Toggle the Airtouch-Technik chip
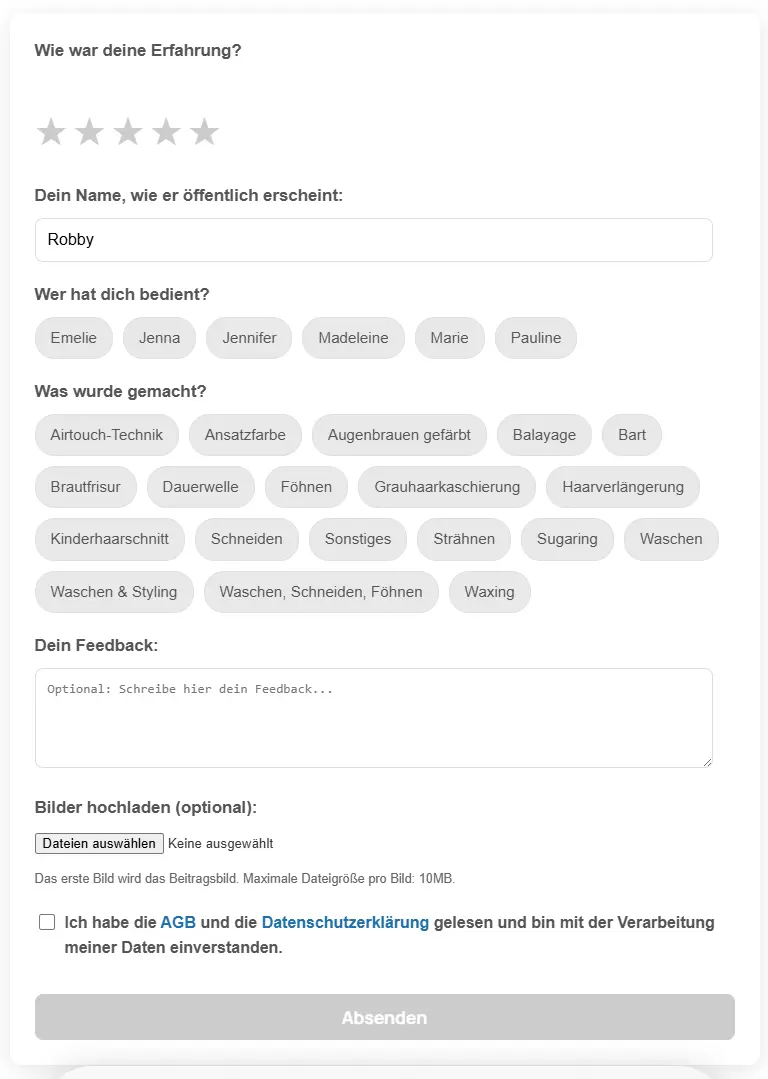768x1079 pixels. click(x=107, y=435)
